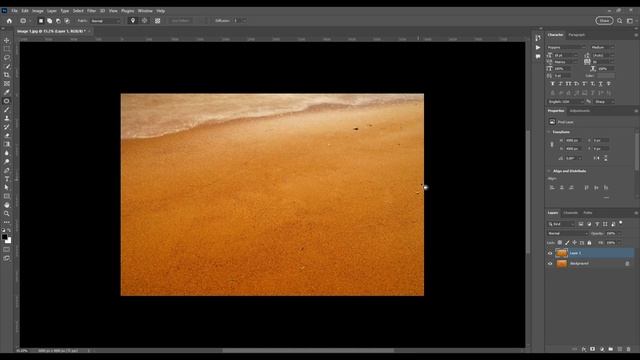Open the Patch mode dropdown

coord(105,21)
